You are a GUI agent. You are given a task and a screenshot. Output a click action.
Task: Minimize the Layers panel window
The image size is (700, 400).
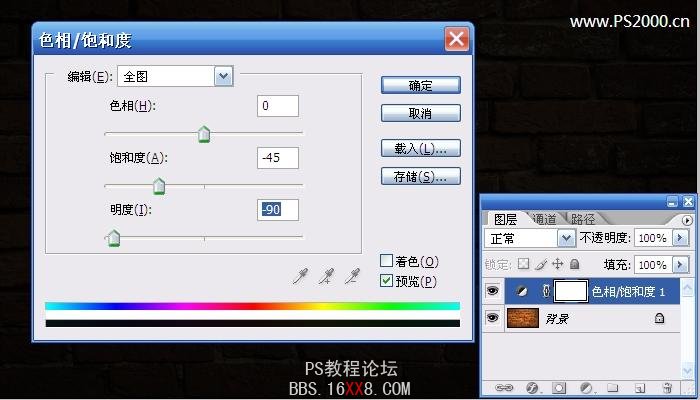pyautogui.click(x=672, y=202)
